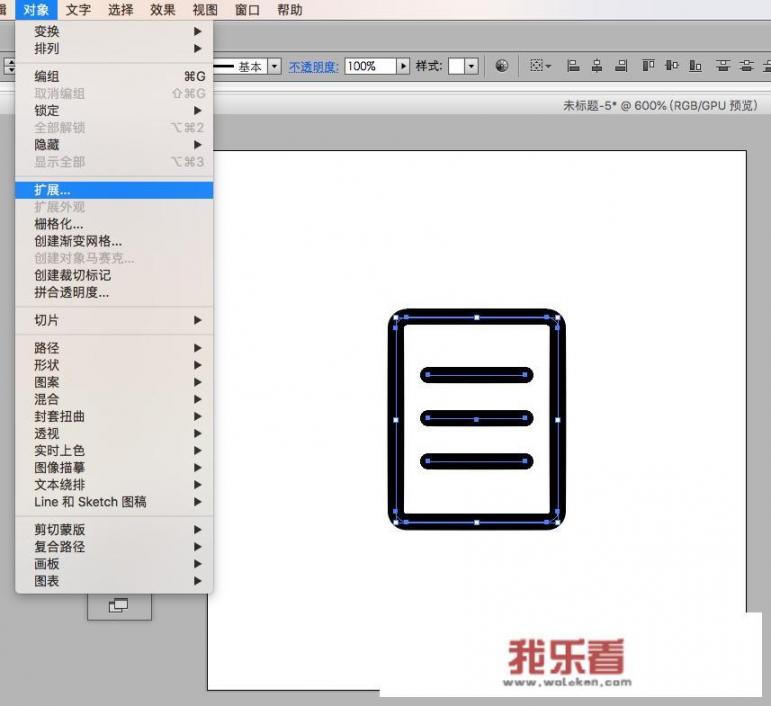Click the right-middle anchor of the rounded rectangle
This screenshot has height=706, width=771.
[x=558, y=420]
